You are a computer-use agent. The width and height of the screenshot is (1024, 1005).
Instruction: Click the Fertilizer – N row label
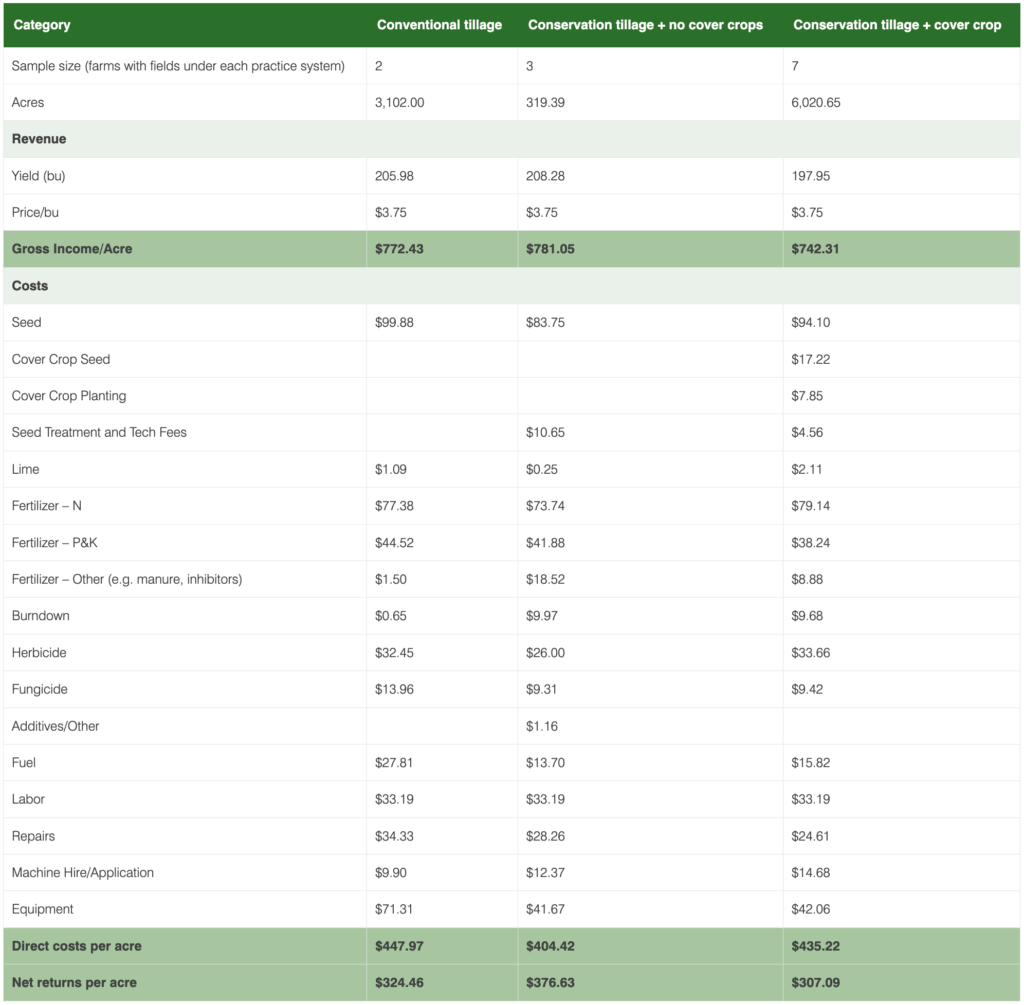pos(46,505)
